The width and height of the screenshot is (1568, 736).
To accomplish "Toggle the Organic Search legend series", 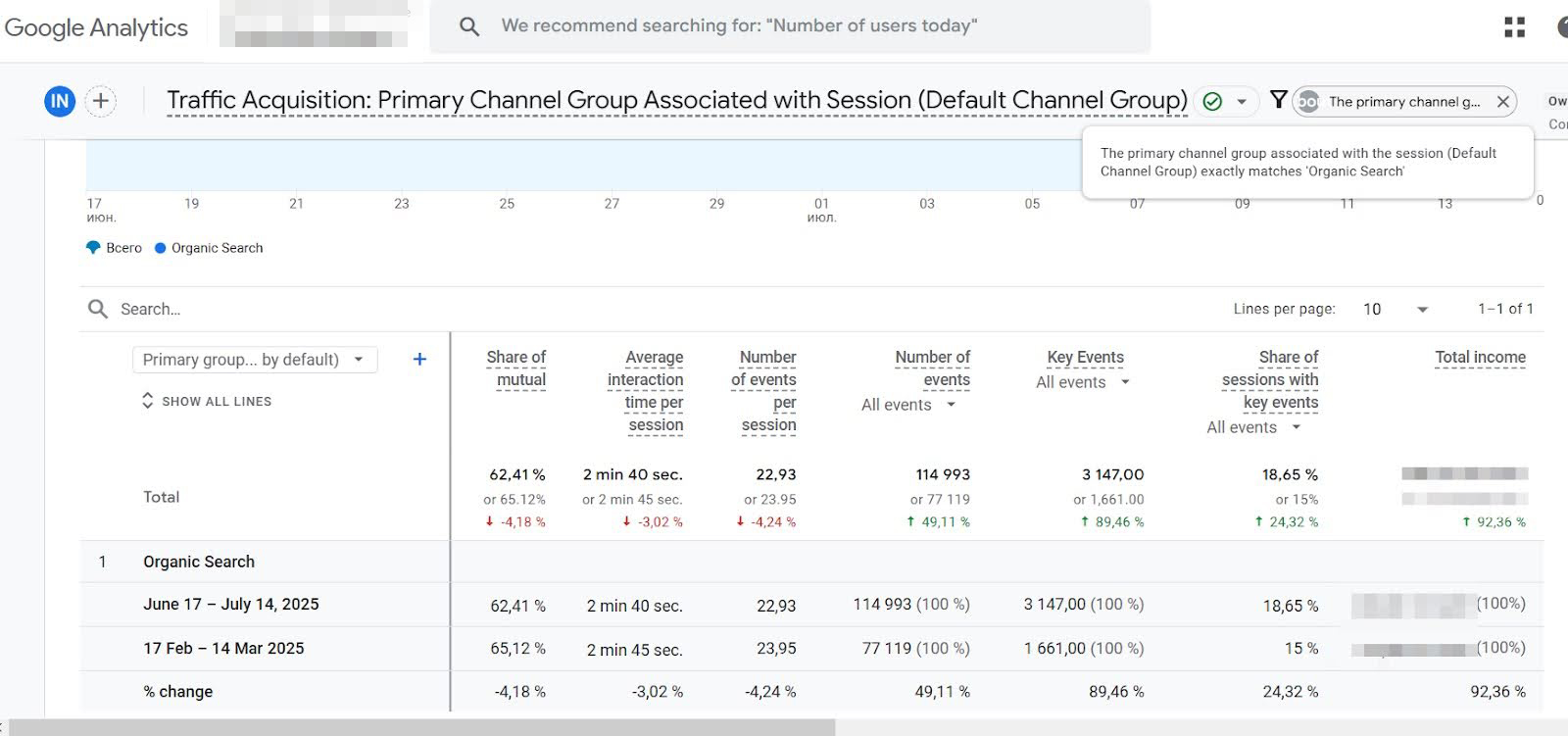I will tap(209, 248).
